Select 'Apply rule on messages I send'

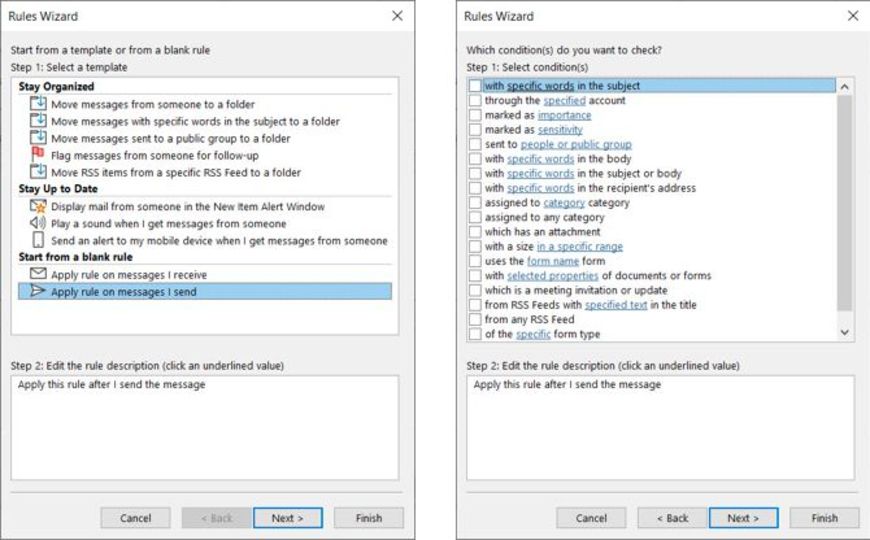(x=205, y=291)
